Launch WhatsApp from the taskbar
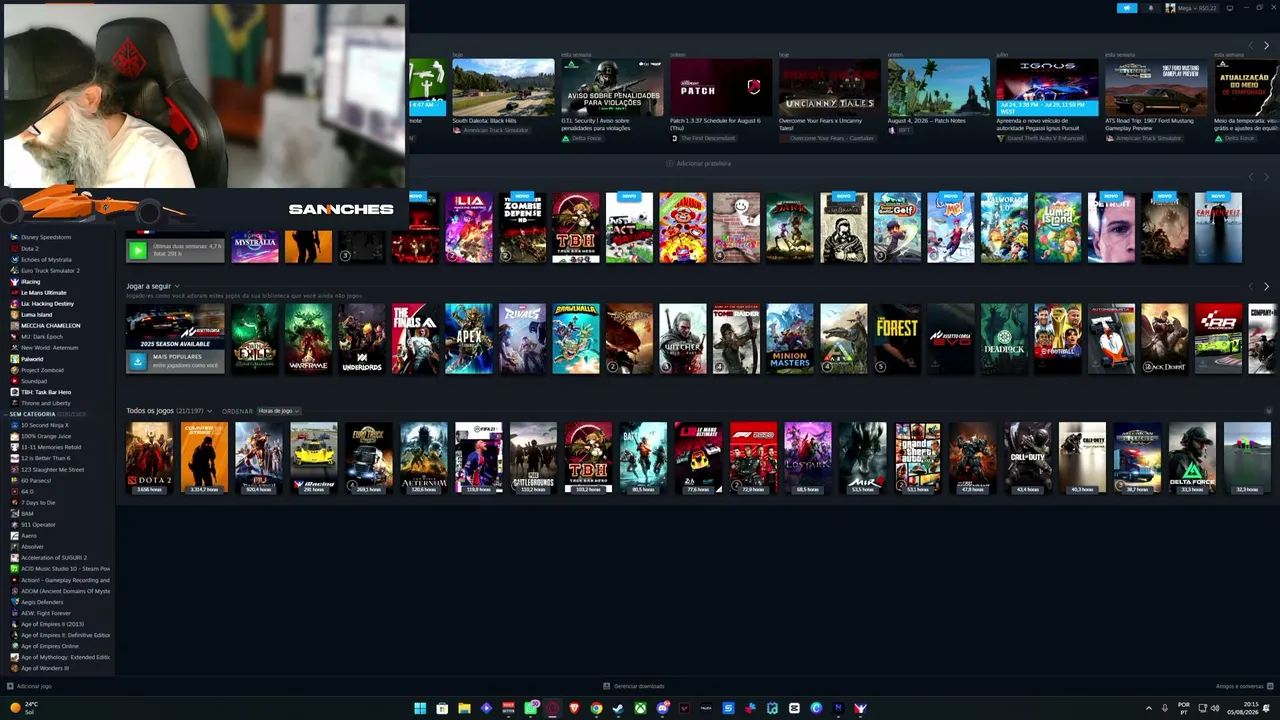1280x720 pixels. tap(530, 708)
